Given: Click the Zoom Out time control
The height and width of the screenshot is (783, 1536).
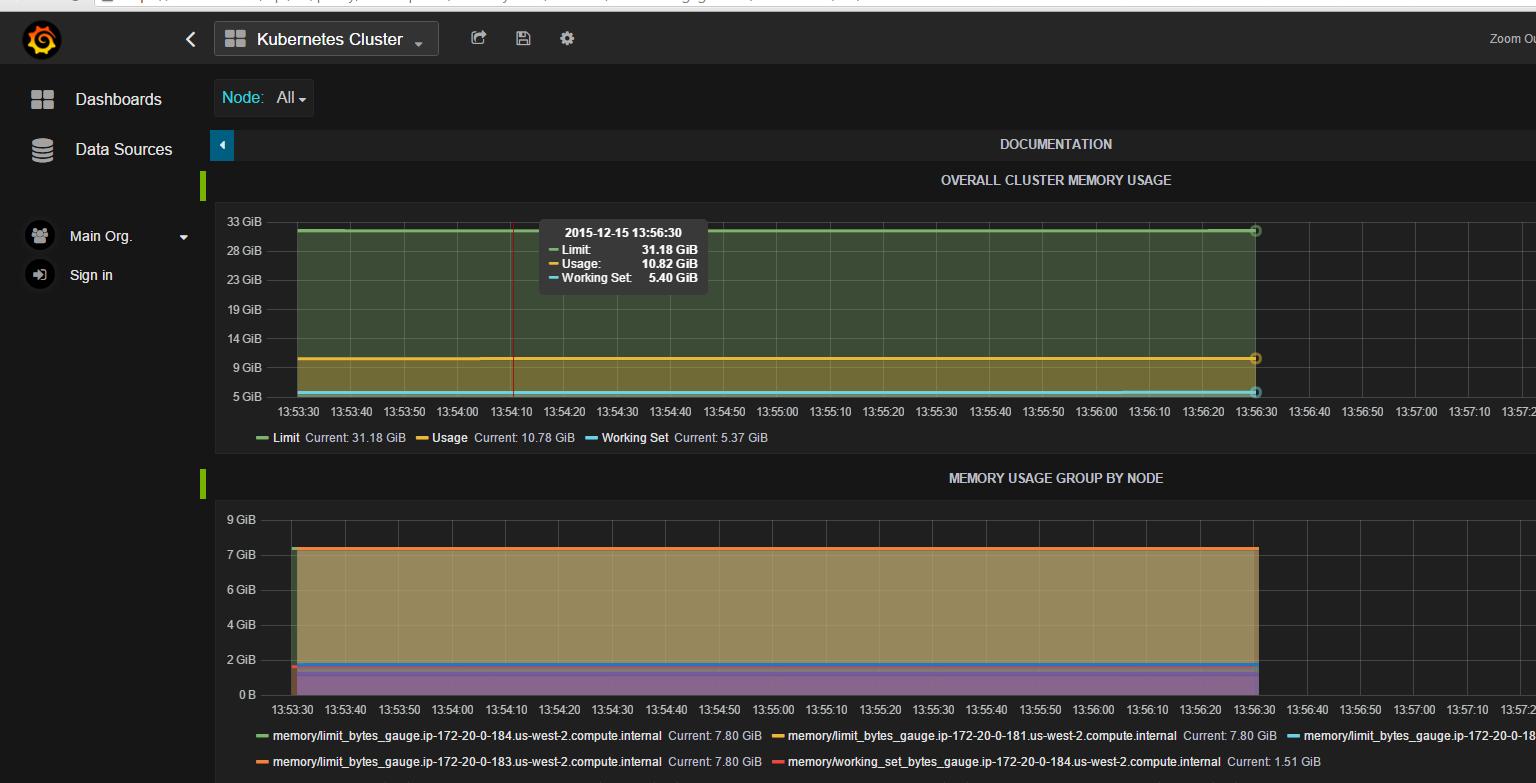Looking at the screenshot, I should tap(1512, 39).
